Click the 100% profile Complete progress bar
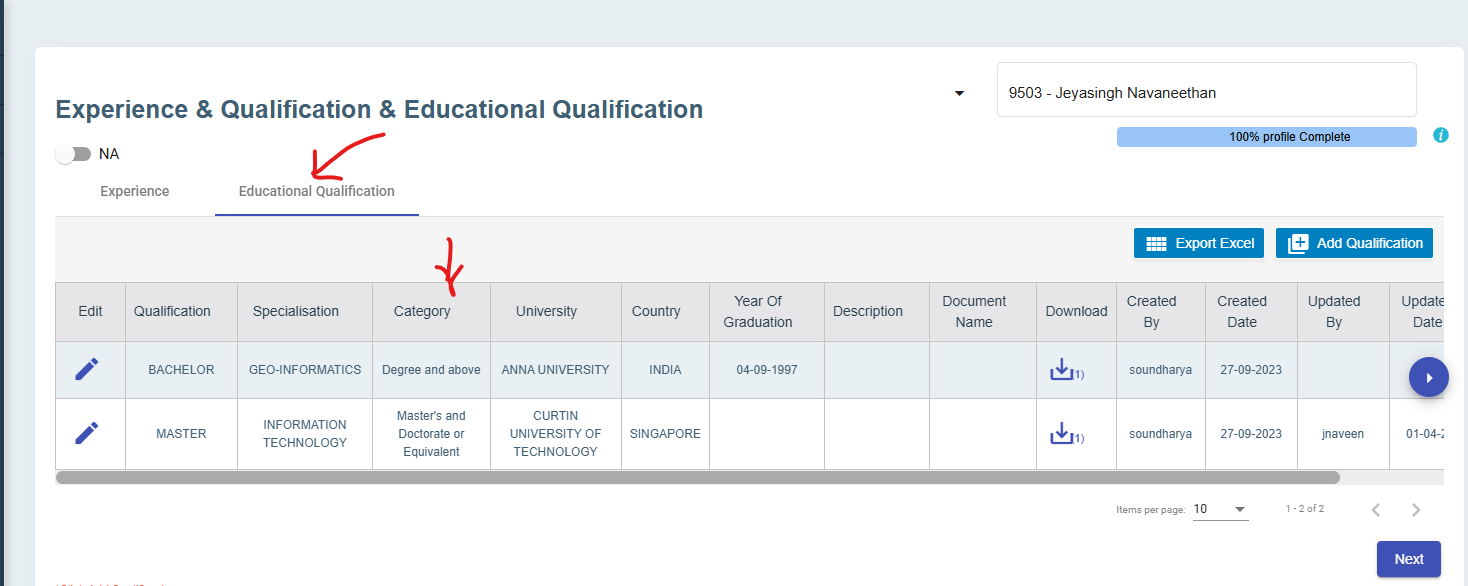This screenshot has height=586, width=1468. coord(1266,137)
